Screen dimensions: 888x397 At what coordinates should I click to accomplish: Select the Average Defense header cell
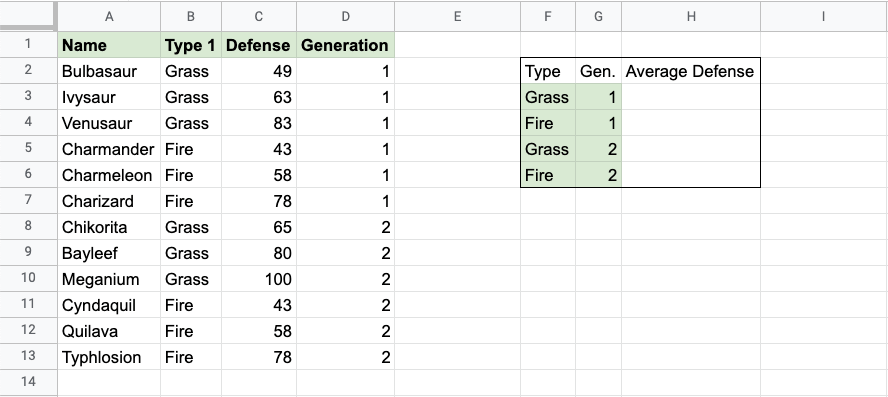(x=691, y=71)
